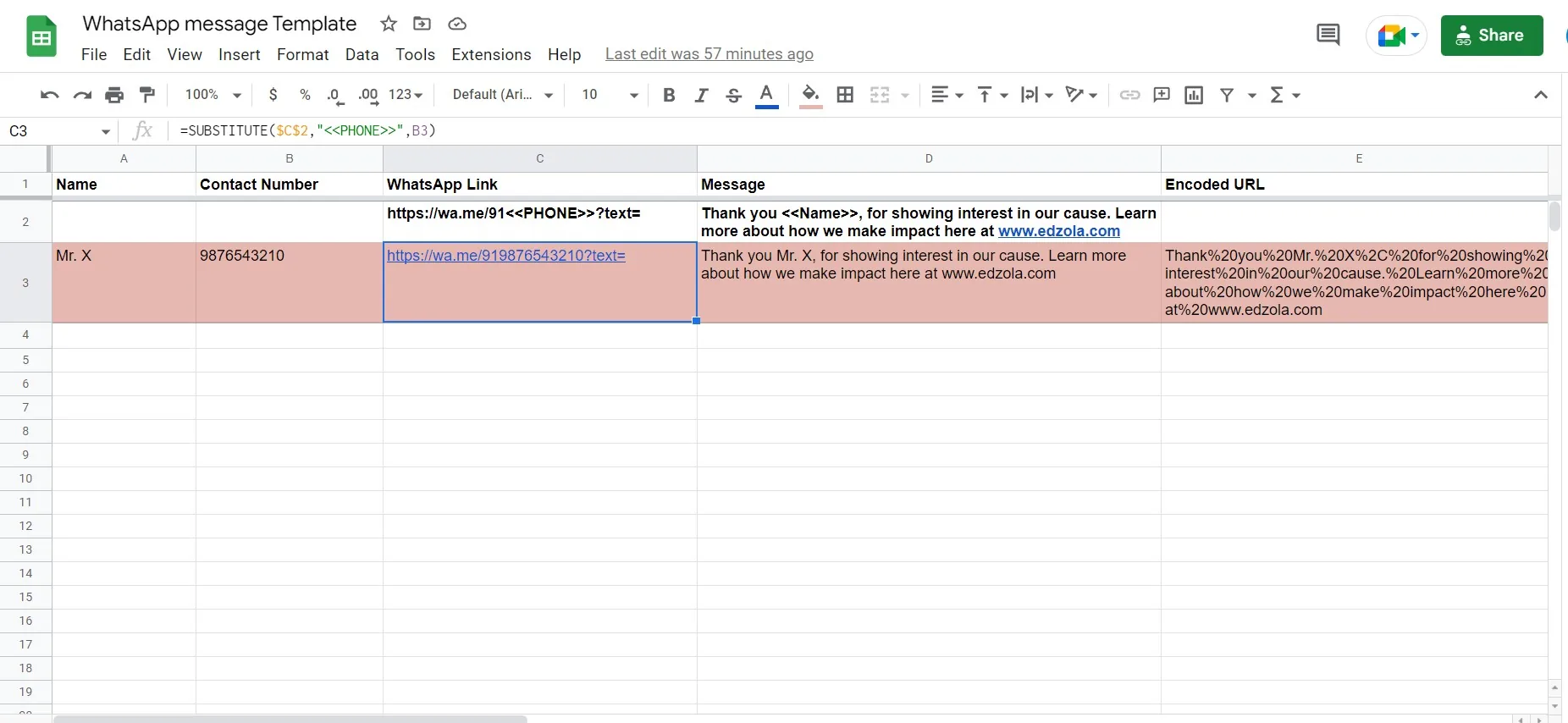Expand horizontal align dropdown

pos(947,95)
